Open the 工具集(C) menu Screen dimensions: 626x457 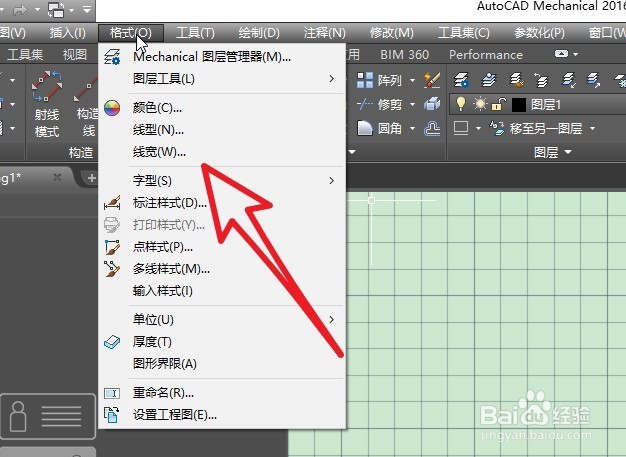464,33
